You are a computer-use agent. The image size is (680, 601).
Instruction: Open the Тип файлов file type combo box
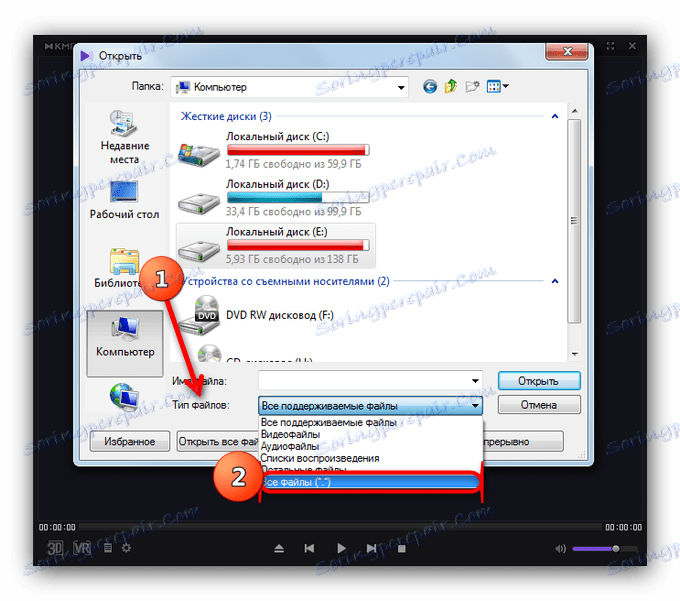pyautogui.click(x=370, y=406)
